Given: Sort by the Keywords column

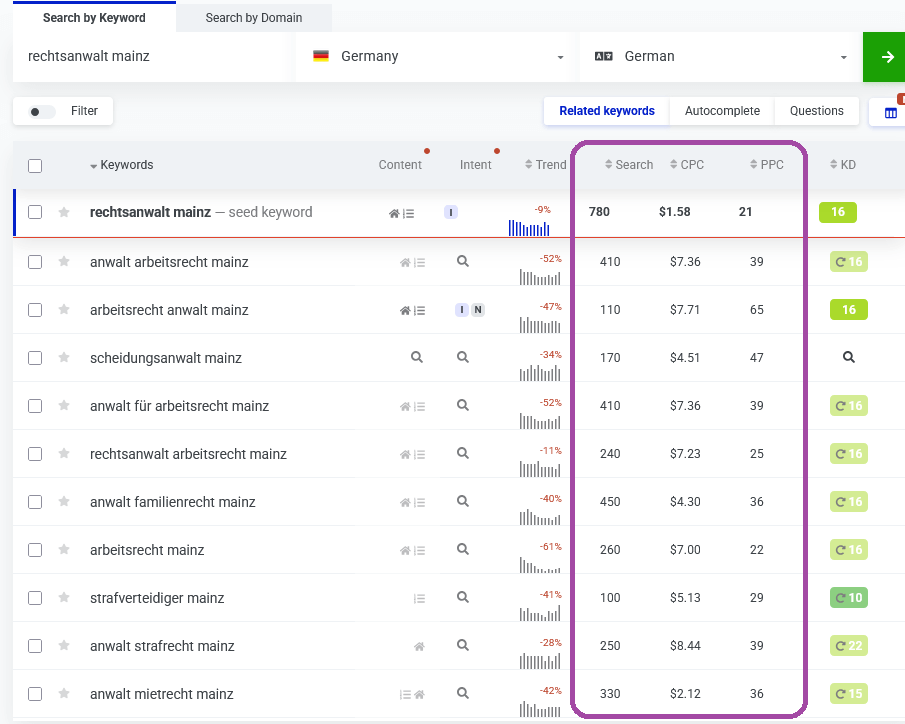Looking at the screenshot, I should pos(122,165).
